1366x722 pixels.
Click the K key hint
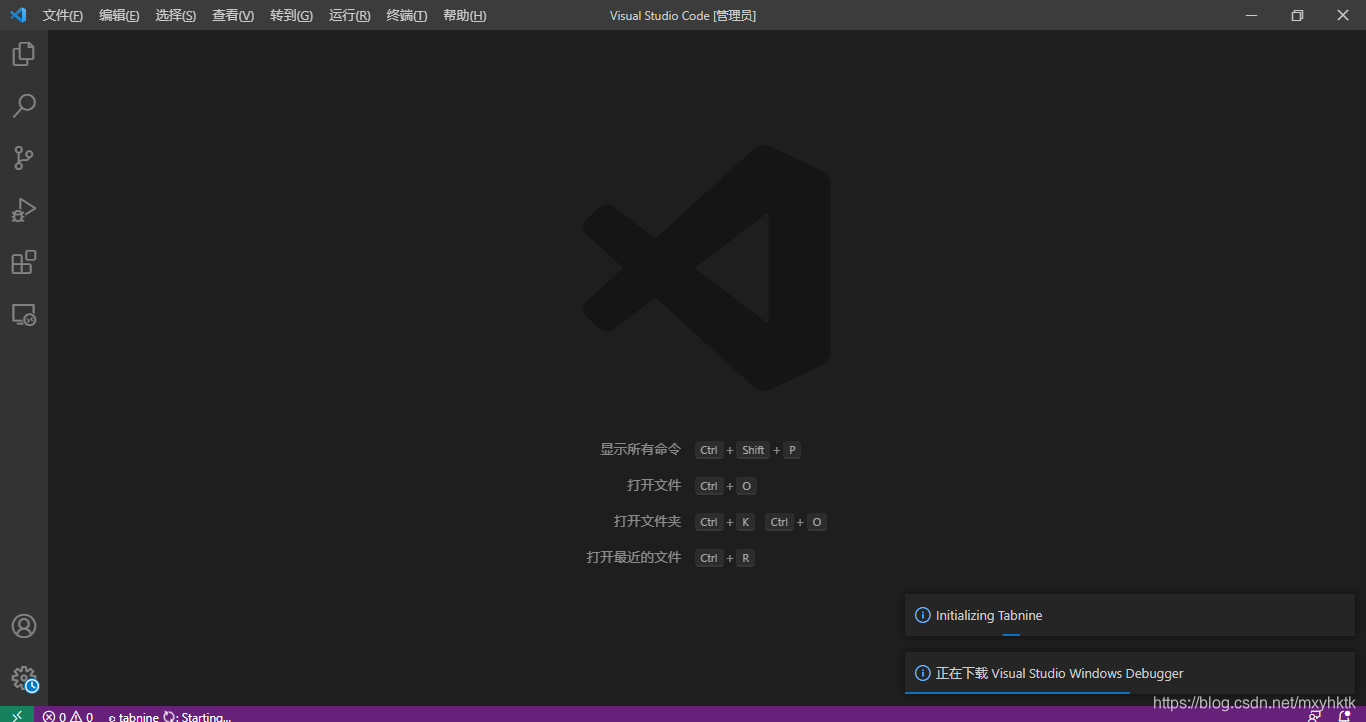tap(745, 522)
